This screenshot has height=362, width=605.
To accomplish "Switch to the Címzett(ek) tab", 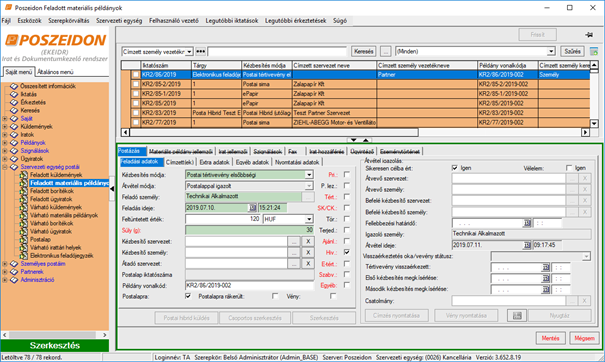I will click(180, 162).
